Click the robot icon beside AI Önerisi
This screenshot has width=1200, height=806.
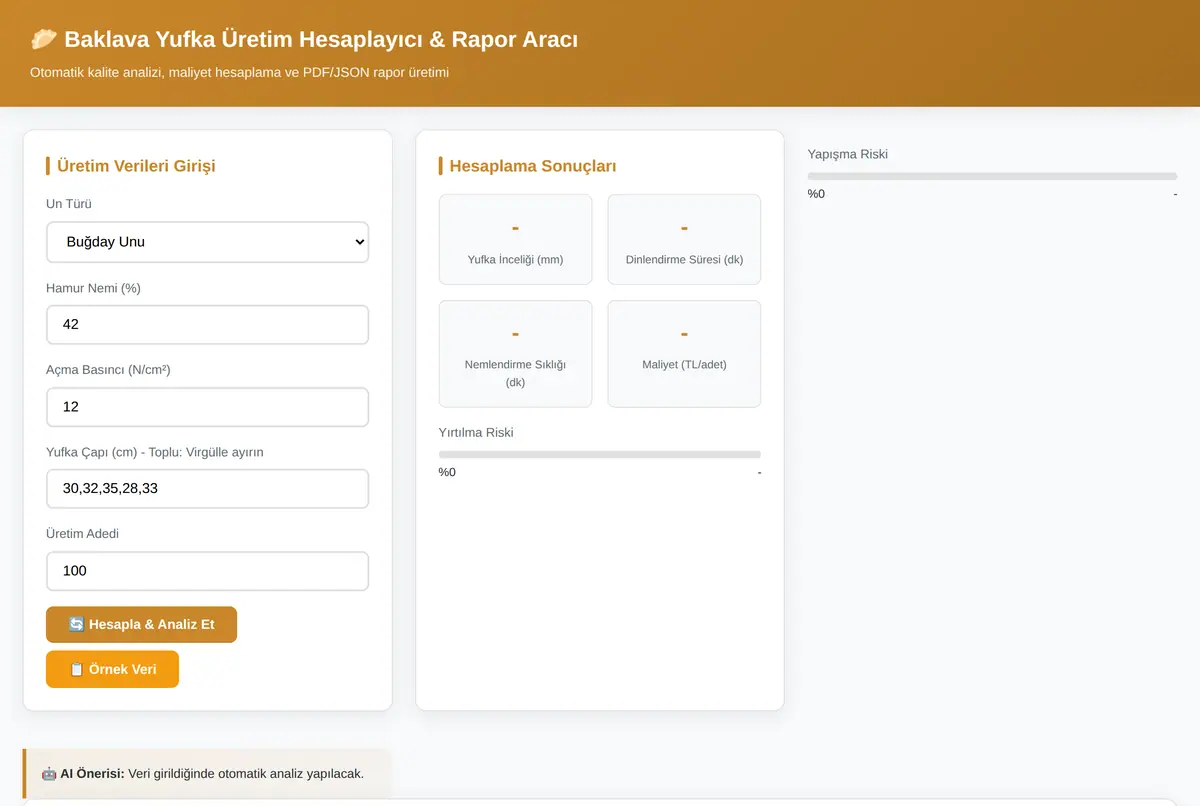coord(49,773)
